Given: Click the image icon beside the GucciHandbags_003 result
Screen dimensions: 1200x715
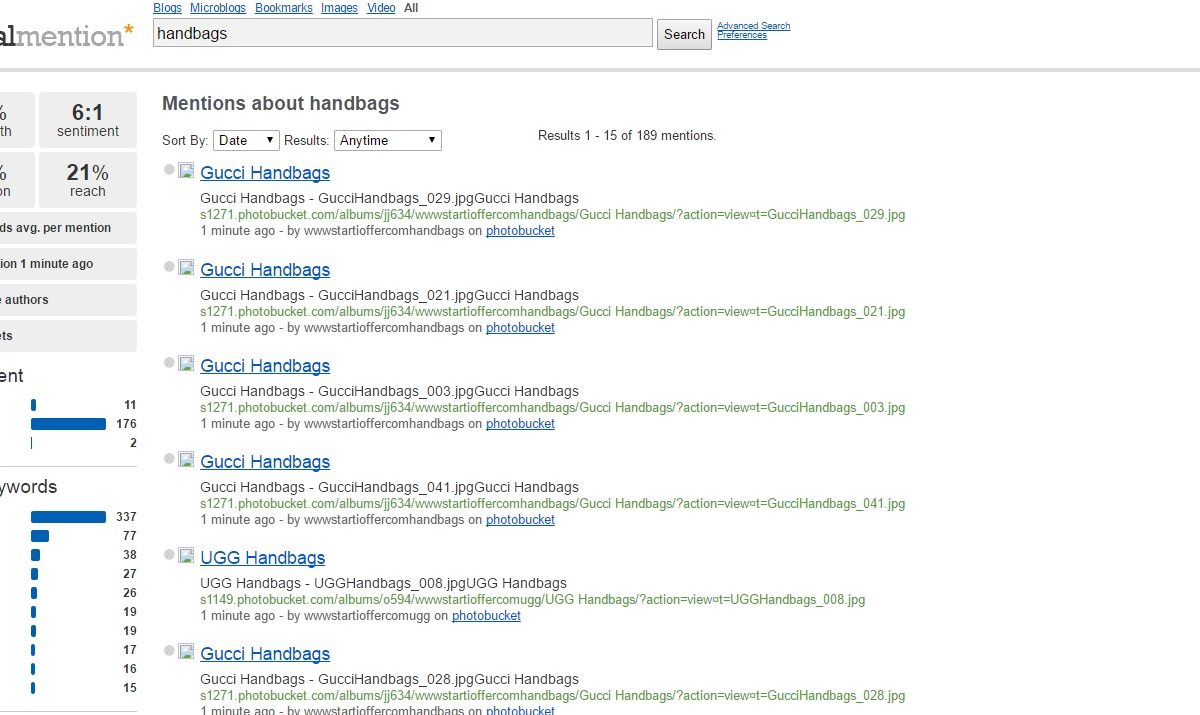Looking at the screenshot, I should tap(186, 364).
